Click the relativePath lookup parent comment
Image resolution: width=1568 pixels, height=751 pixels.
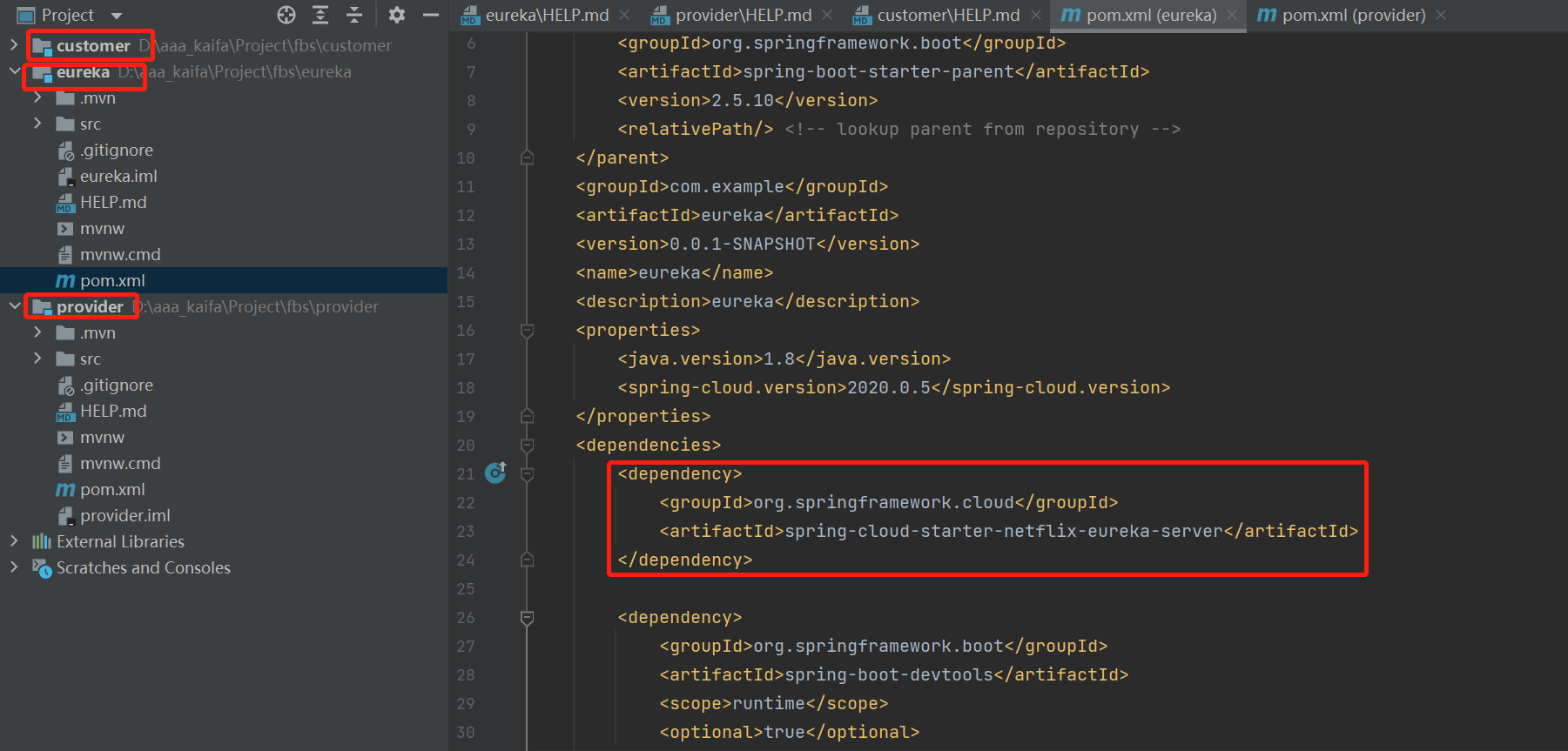[983, 129]
